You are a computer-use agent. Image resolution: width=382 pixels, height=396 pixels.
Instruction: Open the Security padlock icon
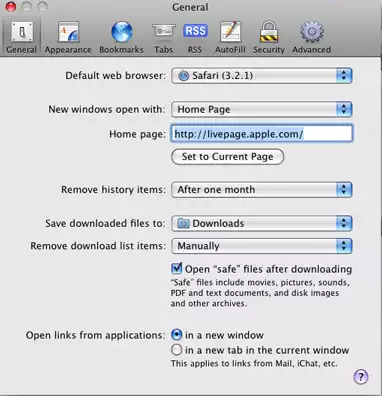coord(269,32)
